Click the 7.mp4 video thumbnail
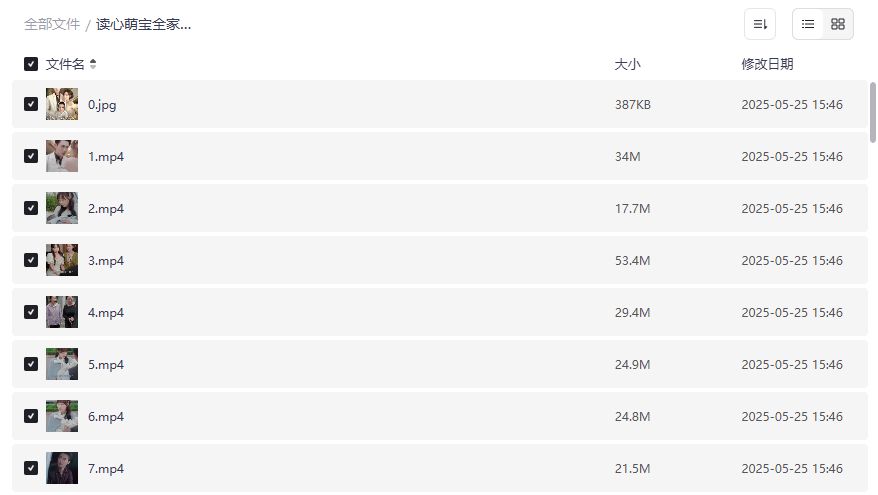The width and height of the screenshot is (878, 495). point(62,468)
